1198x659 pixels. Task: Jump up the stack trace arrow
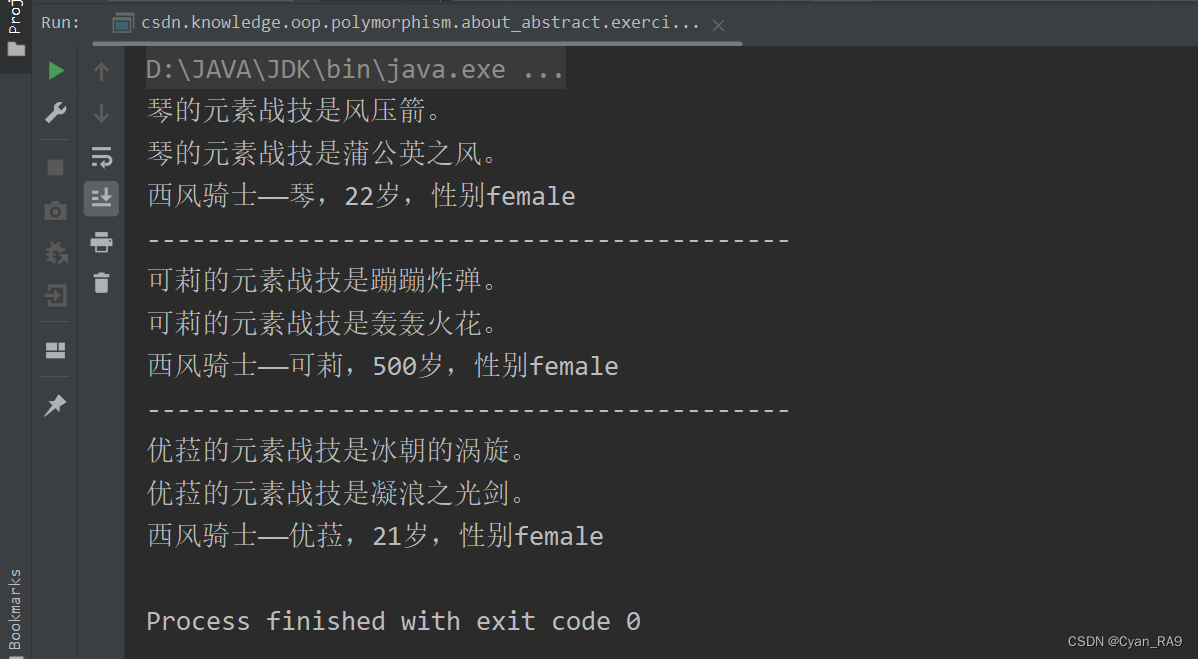pyautogui.click(x=101, y=71)
